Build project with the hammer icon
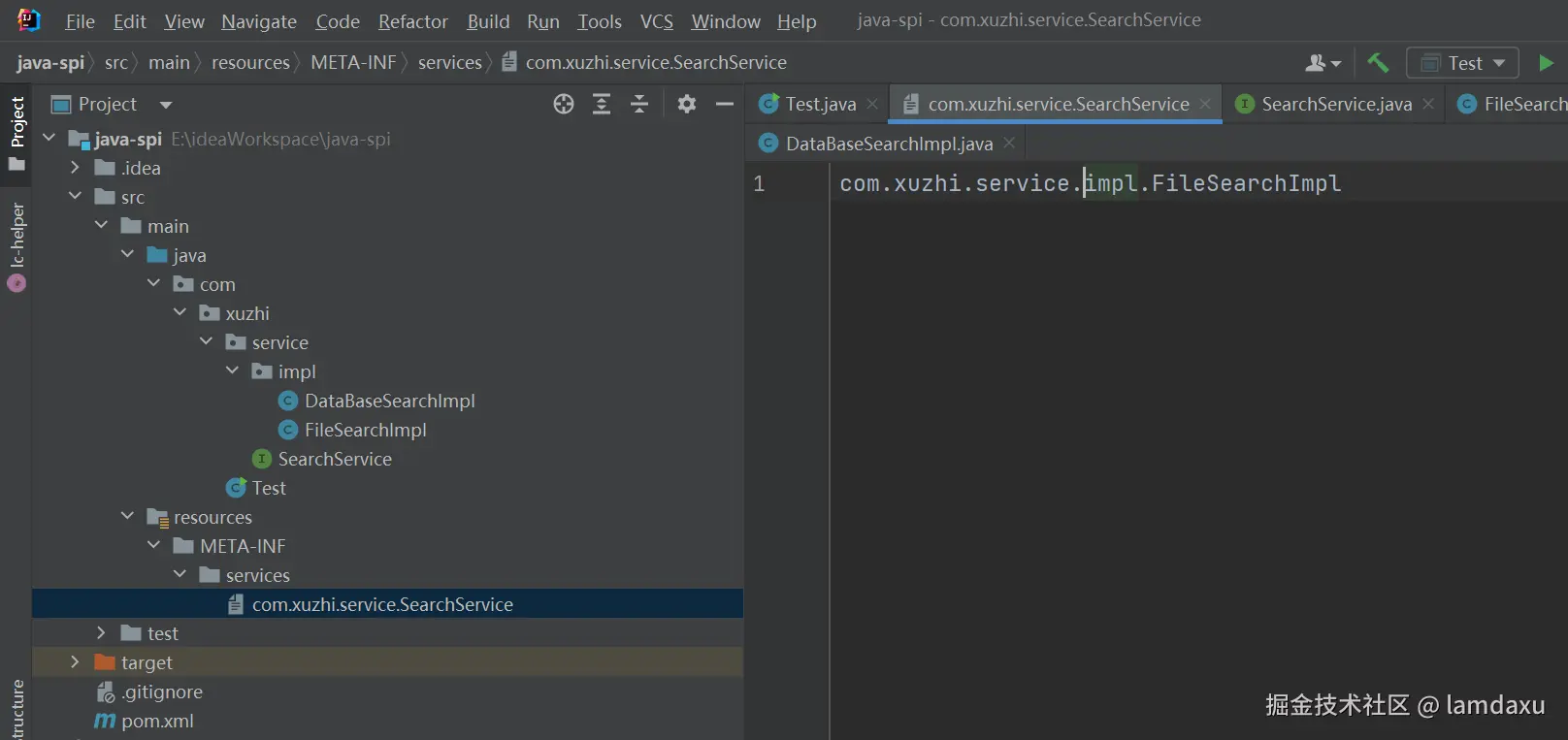 [1378, 63]
